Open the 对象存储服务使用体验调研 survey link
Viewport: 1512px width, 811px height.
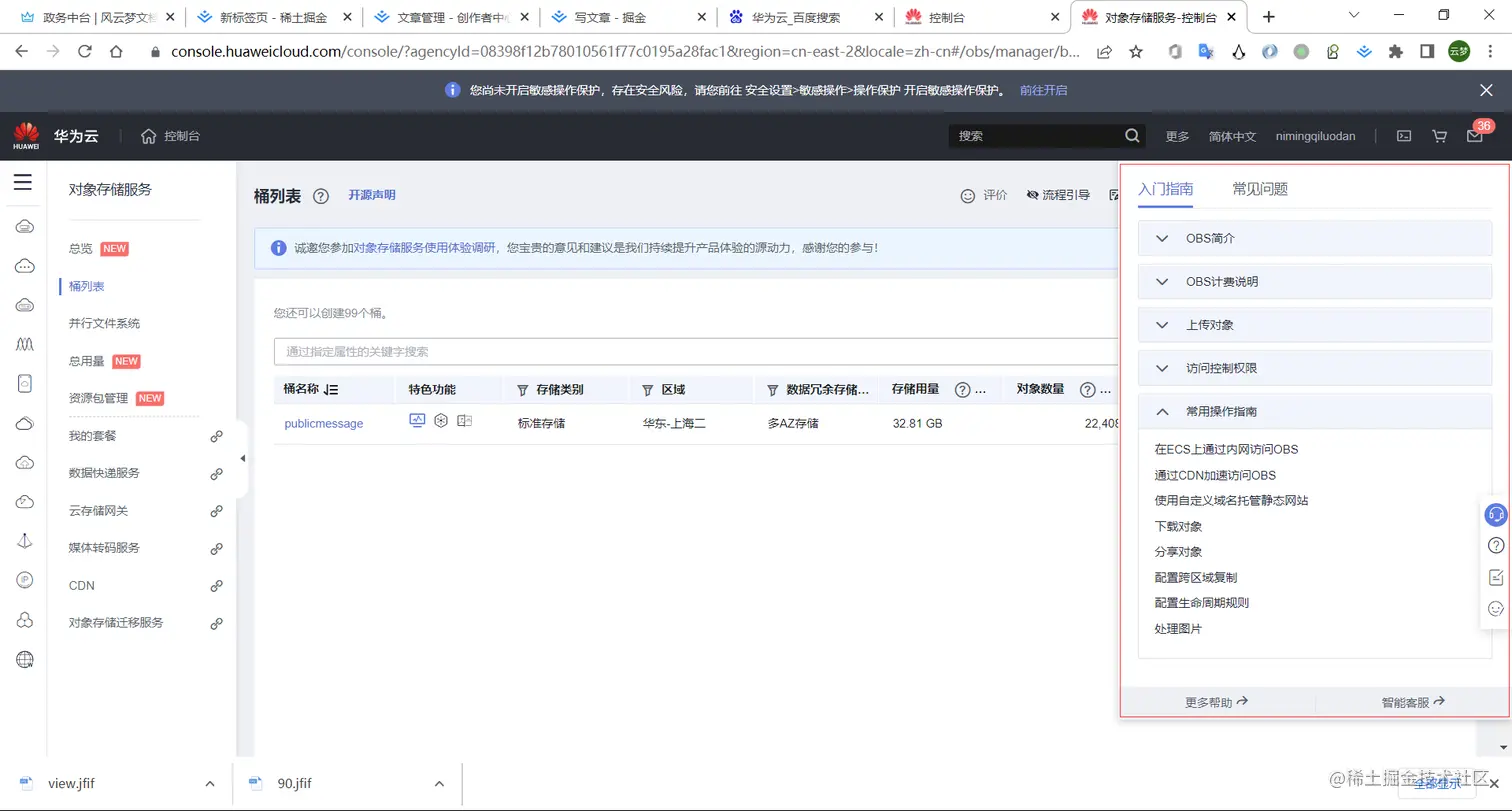[425, 247]
